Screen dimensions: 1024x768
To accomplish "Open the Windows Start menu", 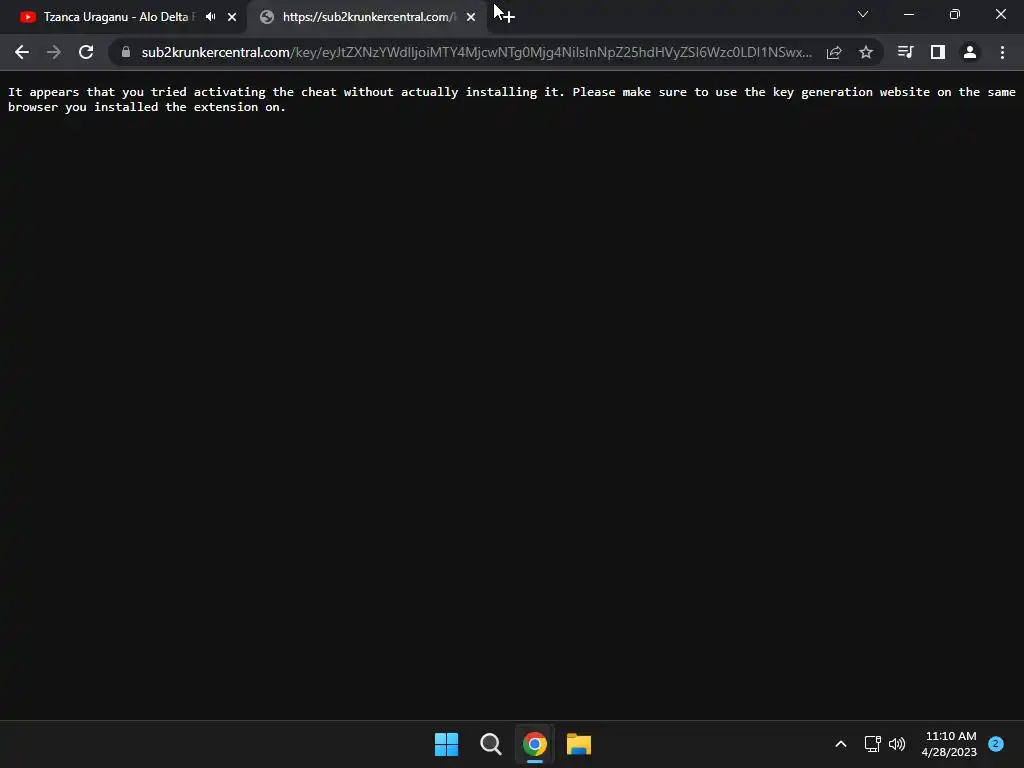I will pos(447,744).
